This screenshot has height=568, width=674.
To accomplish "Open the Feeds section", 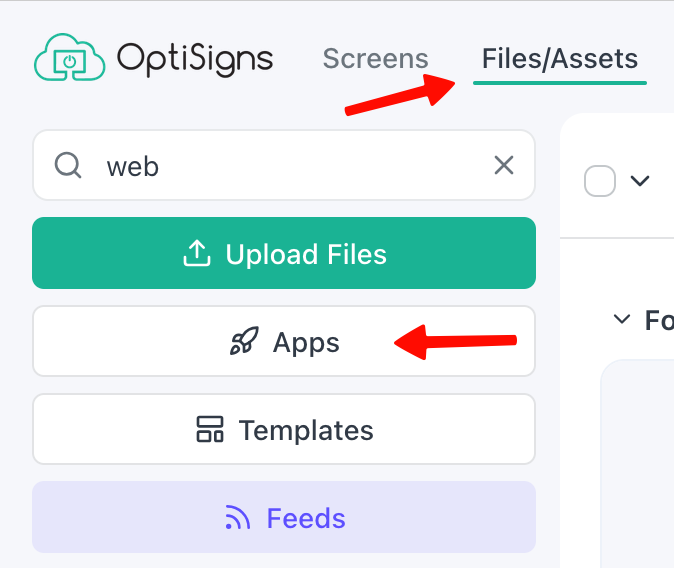I will (x=284, y=517).
